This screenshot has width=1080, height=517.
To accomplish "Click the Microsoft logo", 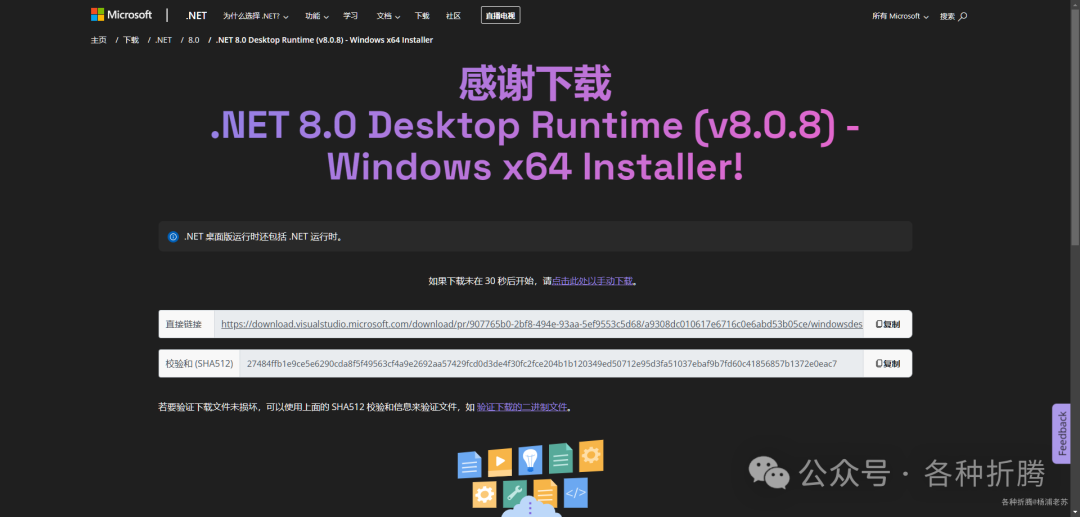I will pyautogui.click(x=121, y=15).
